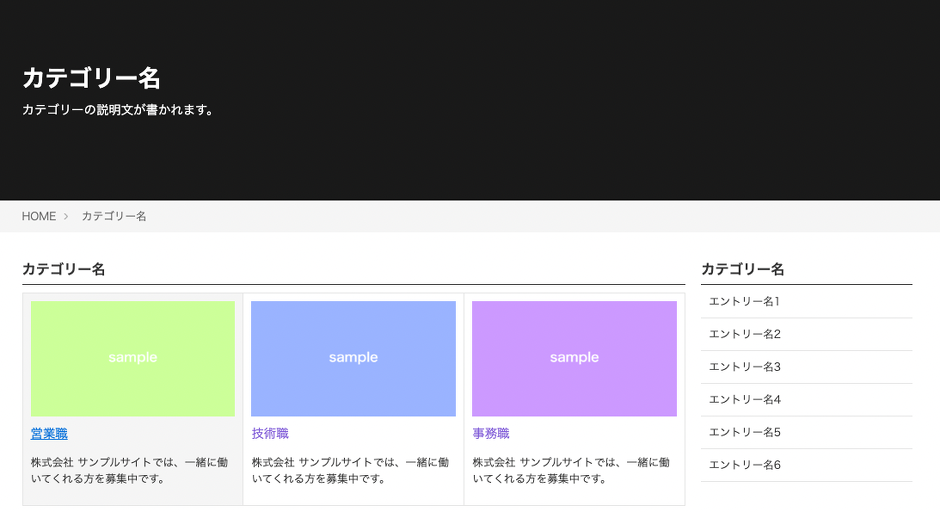The image size is (940, 512).
Task: Go to エントリー名3 in the sidebar list
Action: tap(744, 367)
